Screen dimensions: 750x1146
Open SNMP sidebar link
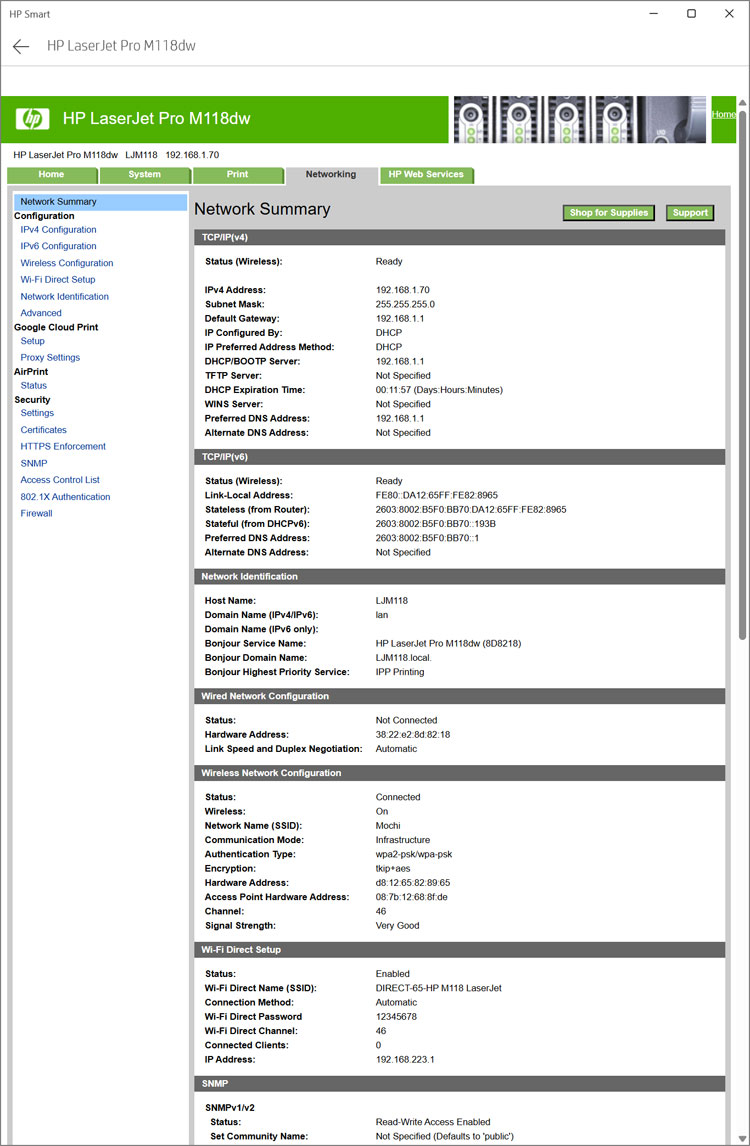34,463
